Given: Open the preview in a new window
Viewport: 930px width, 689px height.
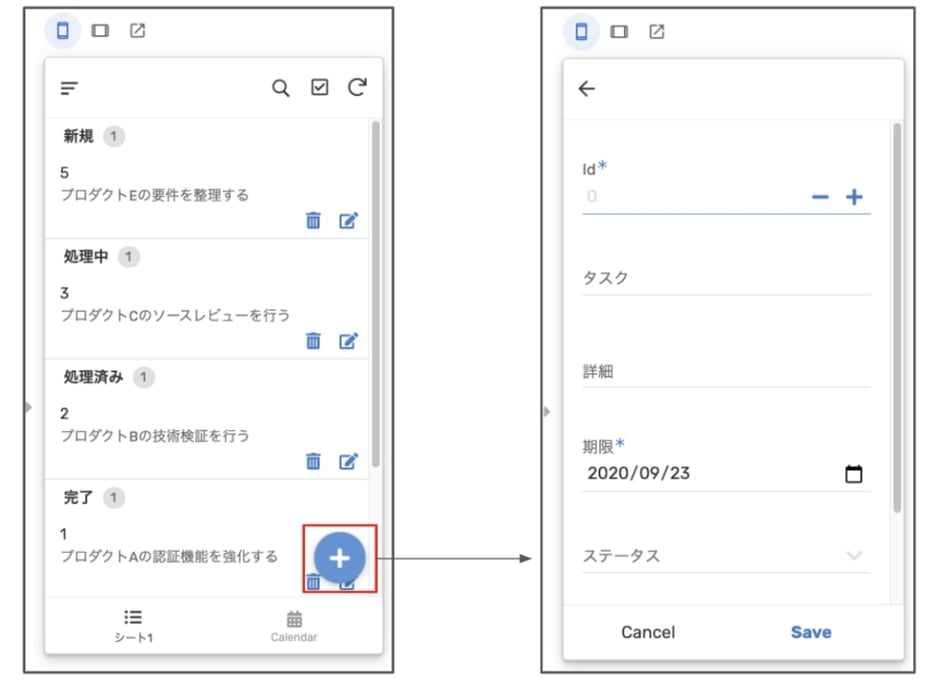Looking at the screenshot, I should [x=135, y=31].
